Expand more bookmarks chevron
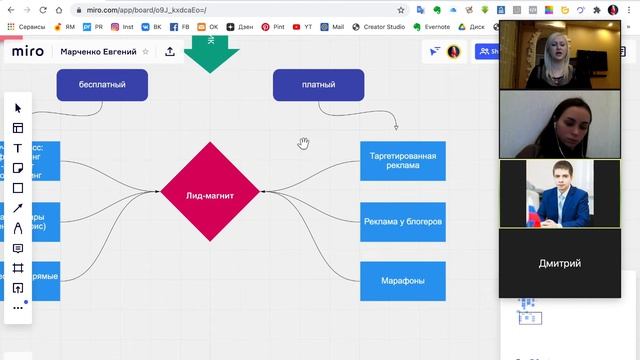 [629, 27]
